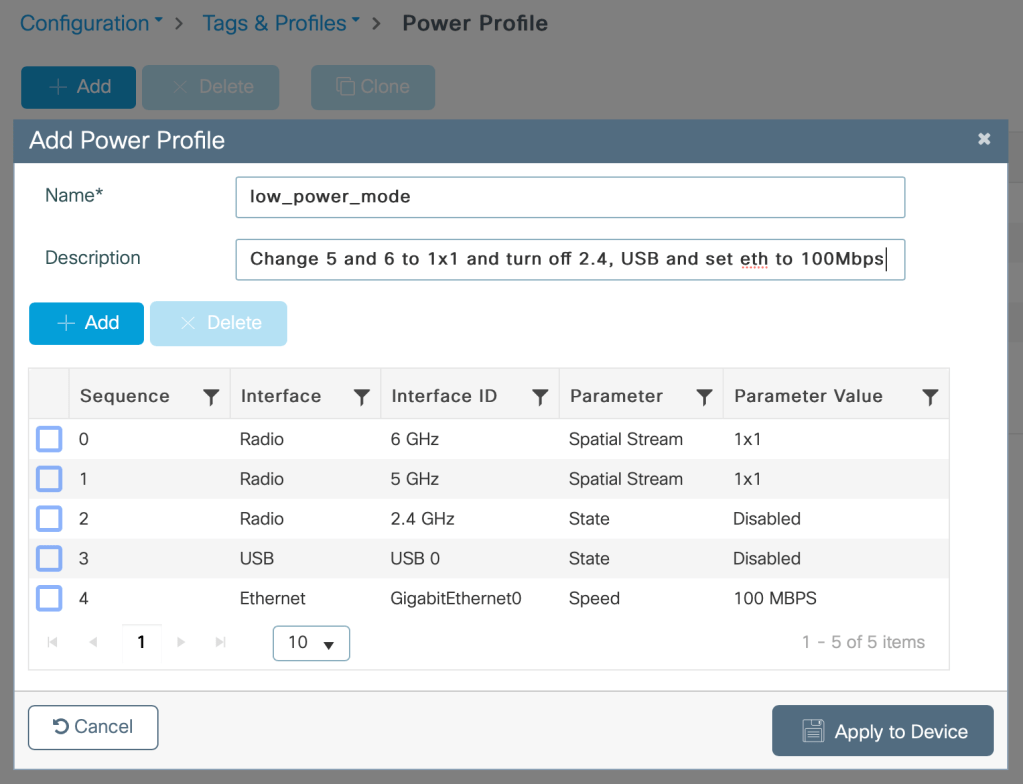Go to the next page arrow
1023x784 pixels.
point(181,642)
